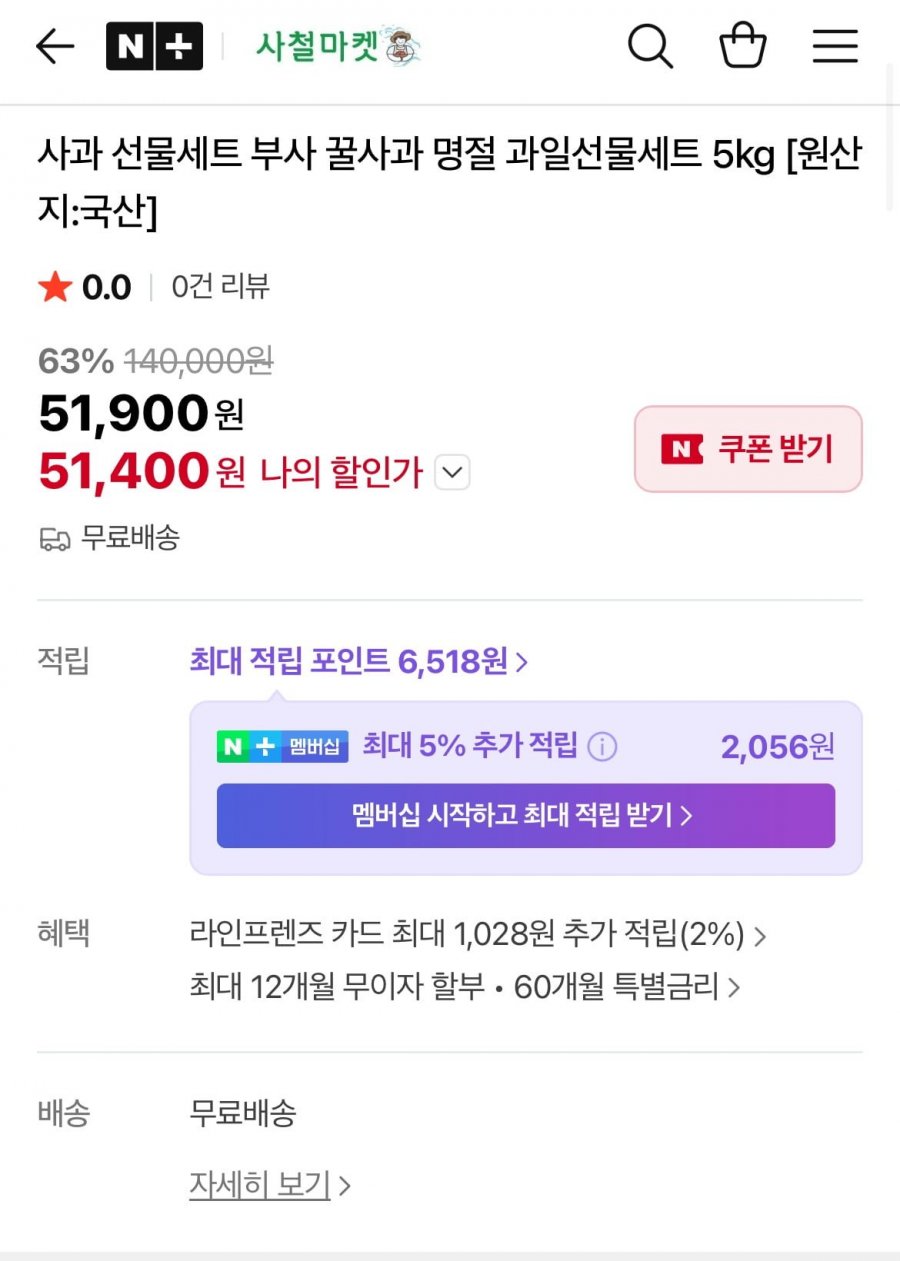Open the 사철마켓 store page
The height and width of the screenshot is (1261, 900).
[x=338, y=46]
